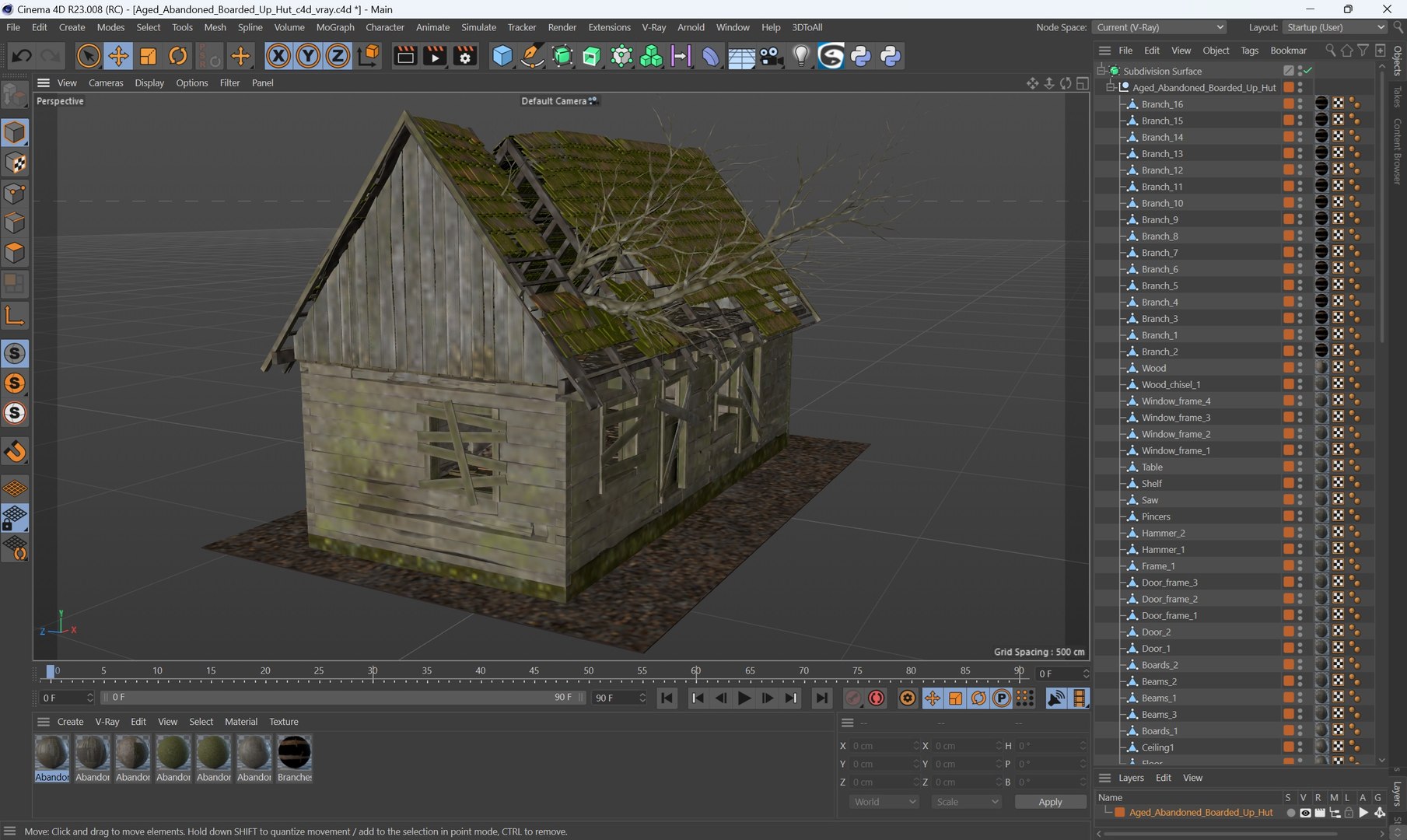This screenshot has width=1407, height=840.
Task: Open the Layout dropdown
Action: tap(1335, 27)
